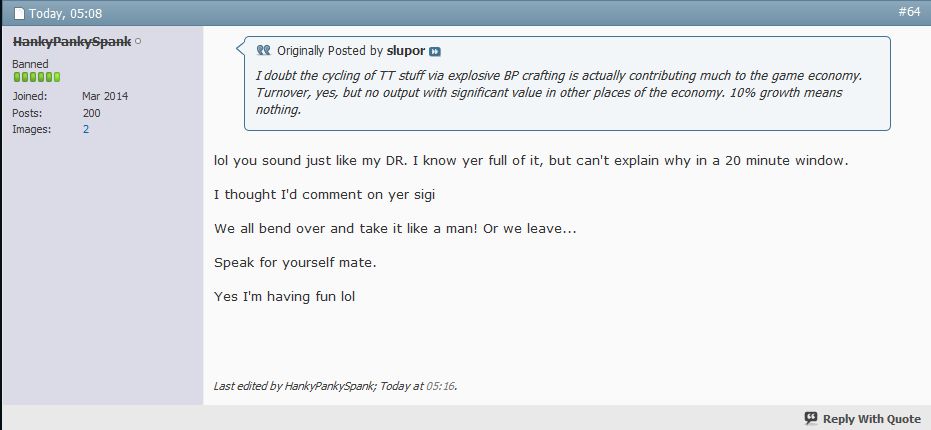
Task: View the original post via the arrow beside slupor
Action: point(435,51)
